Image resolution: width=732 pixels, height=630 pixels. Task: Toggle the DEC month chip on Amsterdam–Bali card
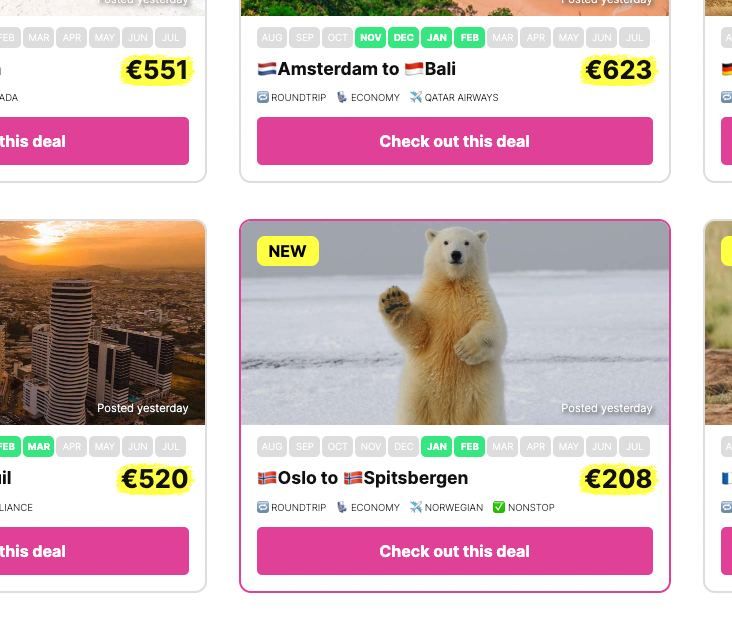(403, 37)
